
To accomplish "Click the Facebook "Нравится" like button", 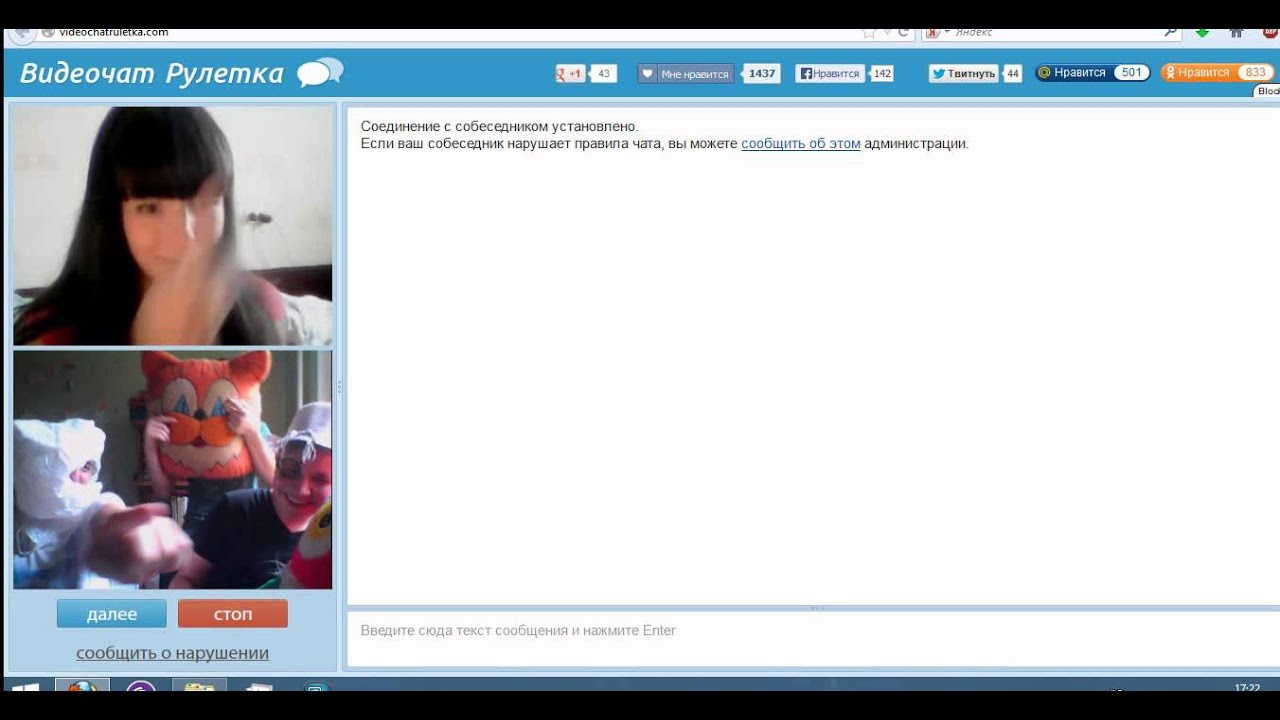I will pos(829,73).
